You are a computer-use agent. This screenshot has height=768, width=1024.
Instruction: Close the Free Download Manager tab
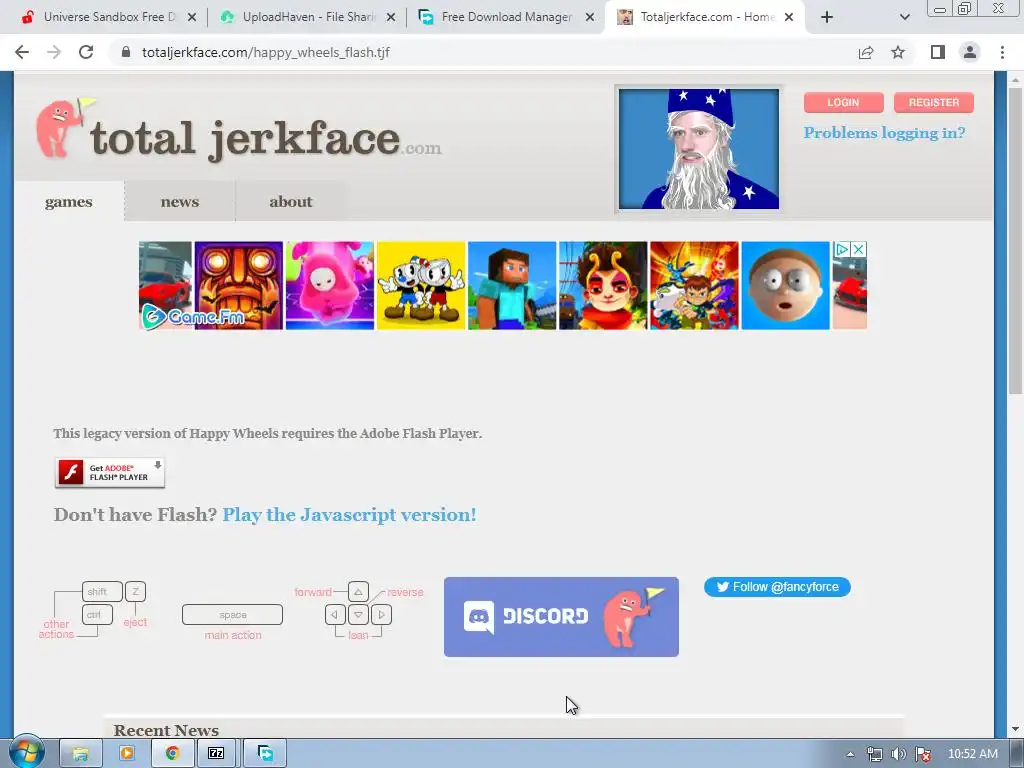click(x=590, y=18)
